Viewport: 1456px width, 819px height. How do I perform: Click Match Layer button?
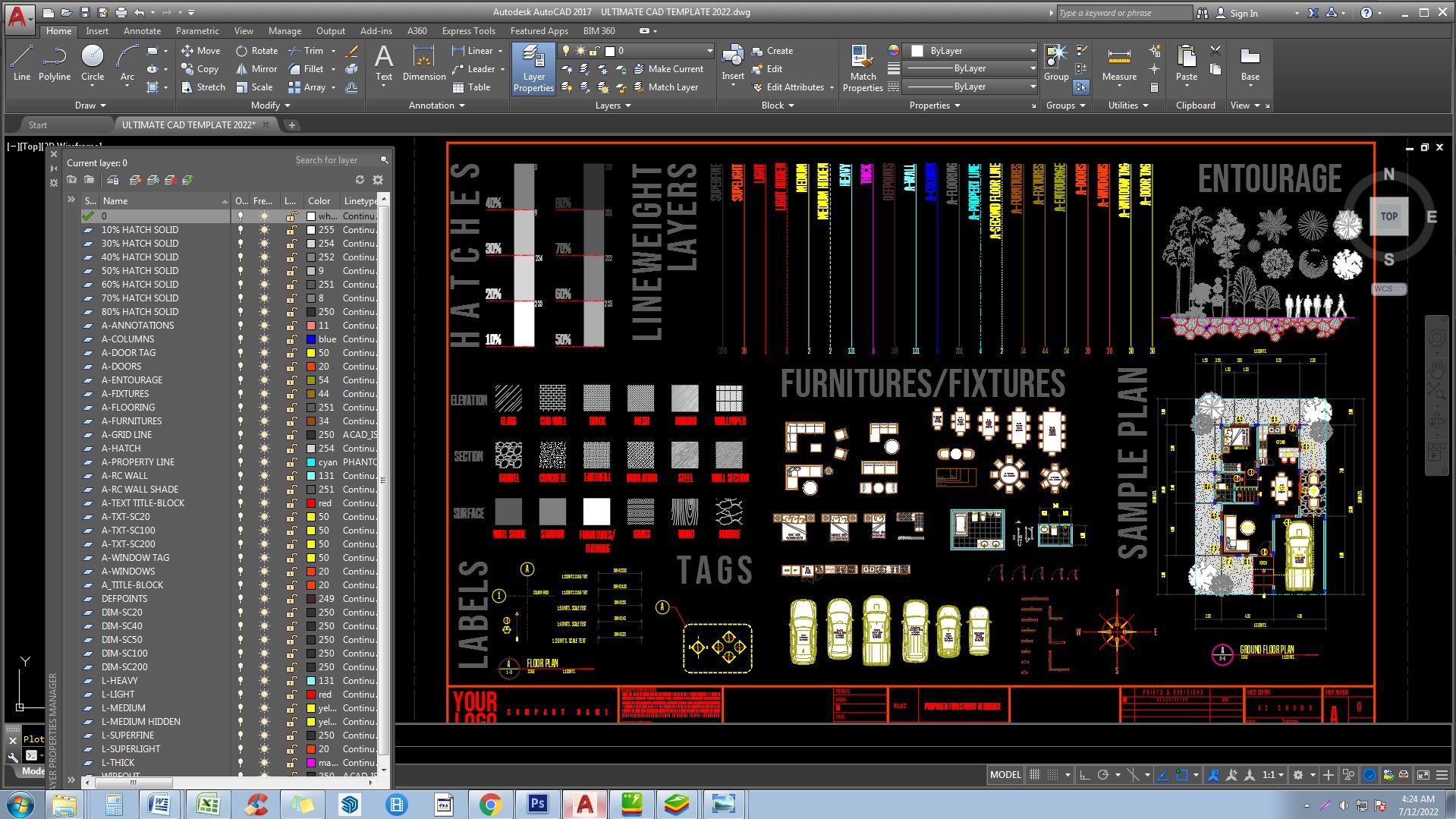(x=665, y=87)
